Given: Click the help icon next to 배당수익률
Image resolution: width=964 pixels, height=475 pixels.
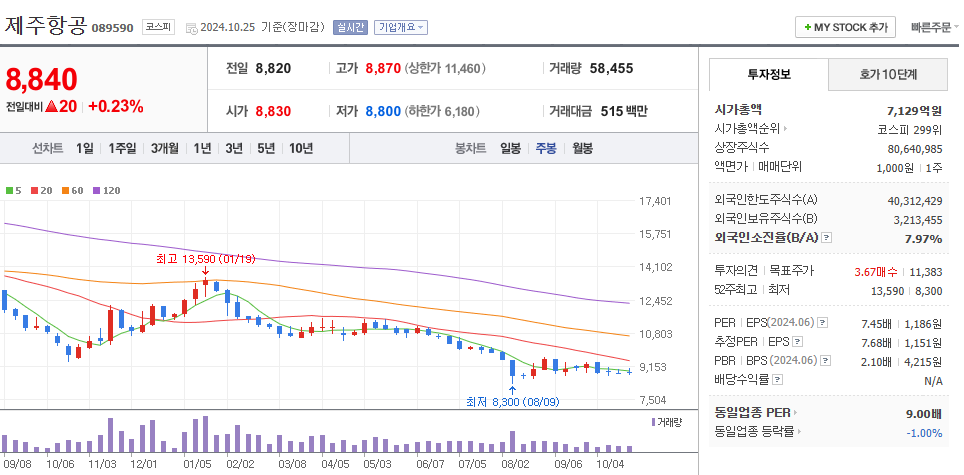Looking at the screenshot, I should pos(777,380).
